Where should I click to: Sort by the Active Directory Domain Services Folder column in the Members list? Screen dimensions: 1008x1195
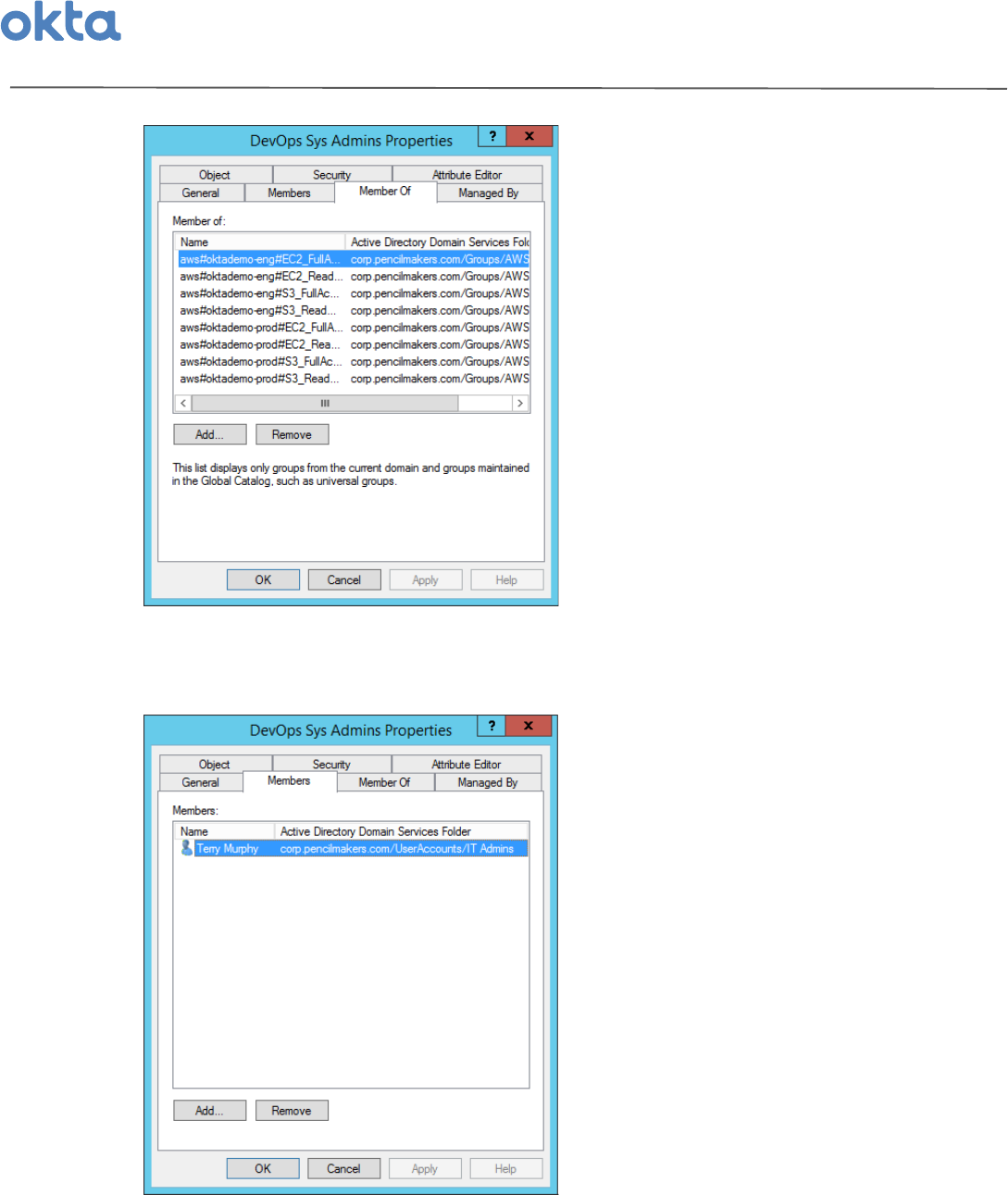click(x=402, y=831)
